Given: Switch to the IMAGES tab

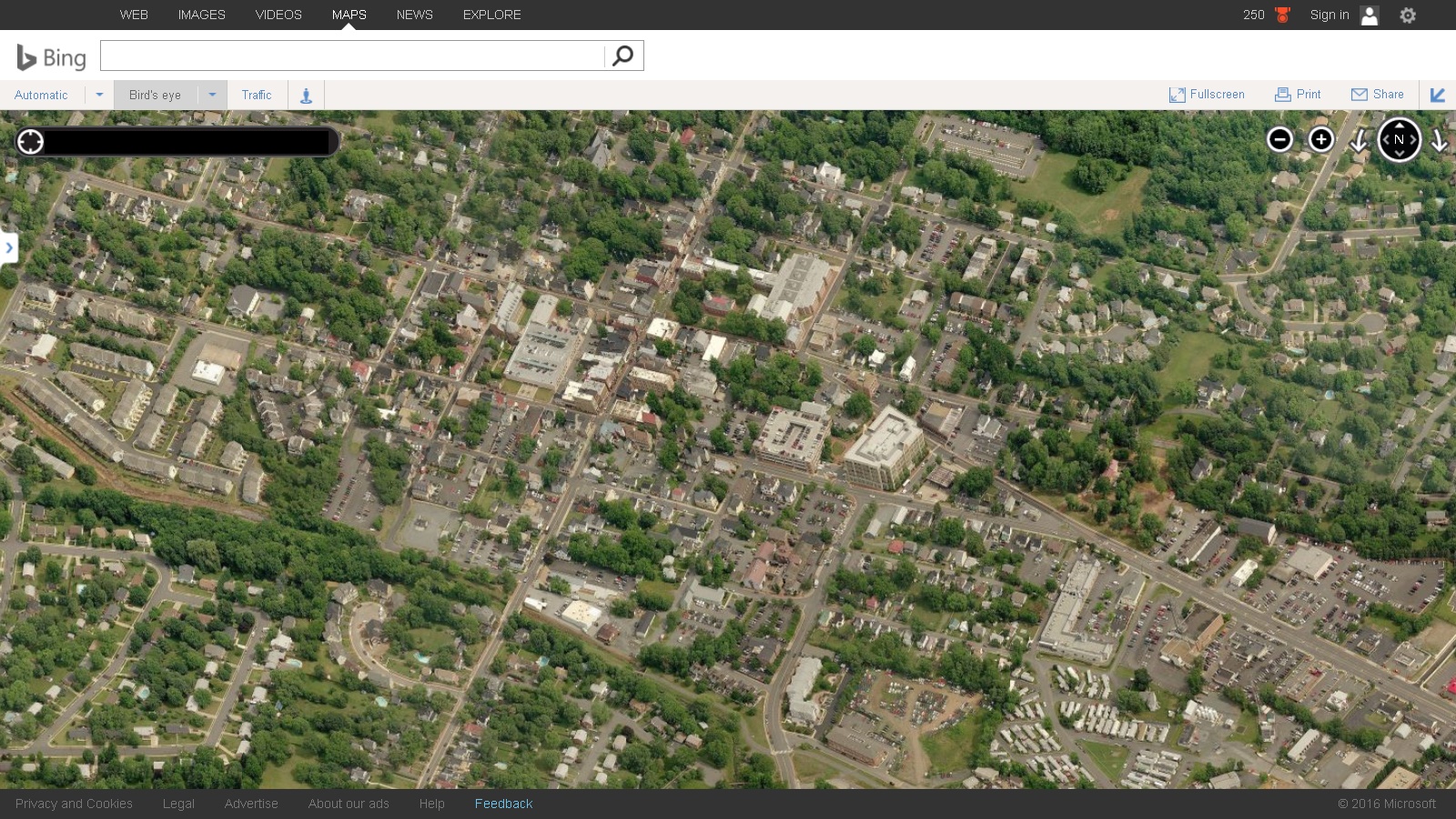Looking at the screenshot, I should click(202, 15).
